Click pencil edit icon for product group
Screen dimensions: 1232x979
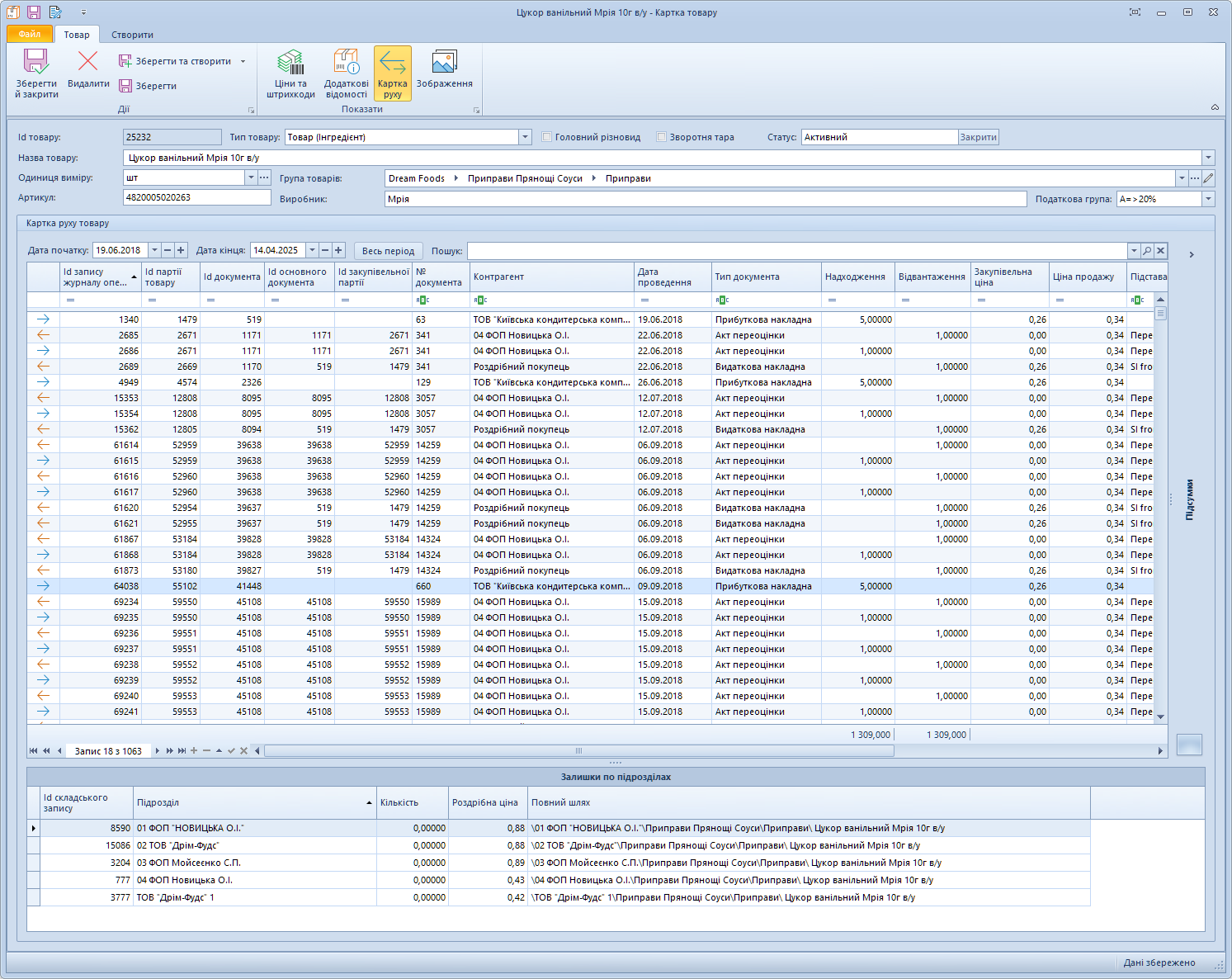[1208, 178]
